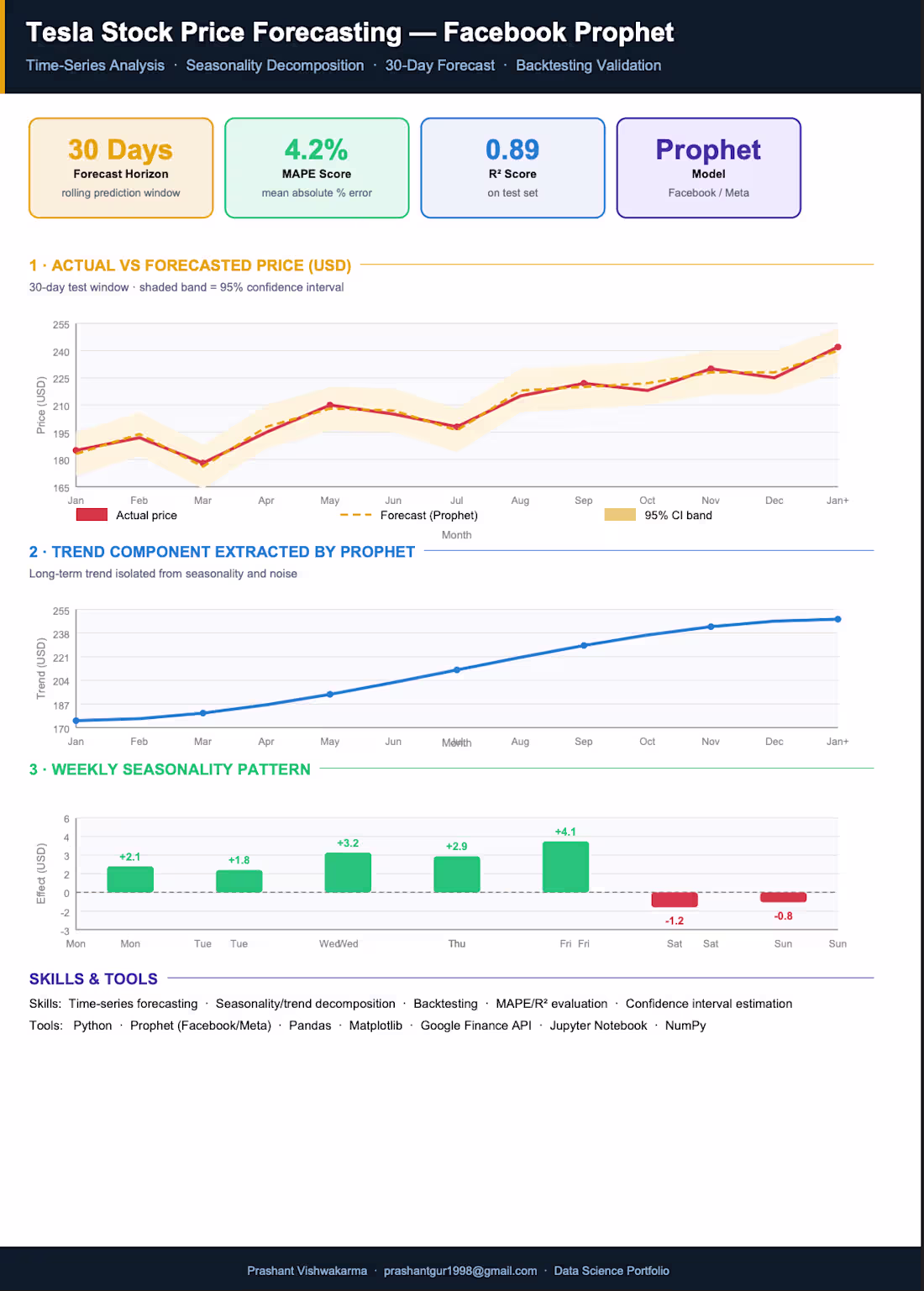The width and height of the screenshot is (924, 1291).
Task: Select caption 'Long-term trend isolated from seasonality and noise'
Action: click(163, 574)
